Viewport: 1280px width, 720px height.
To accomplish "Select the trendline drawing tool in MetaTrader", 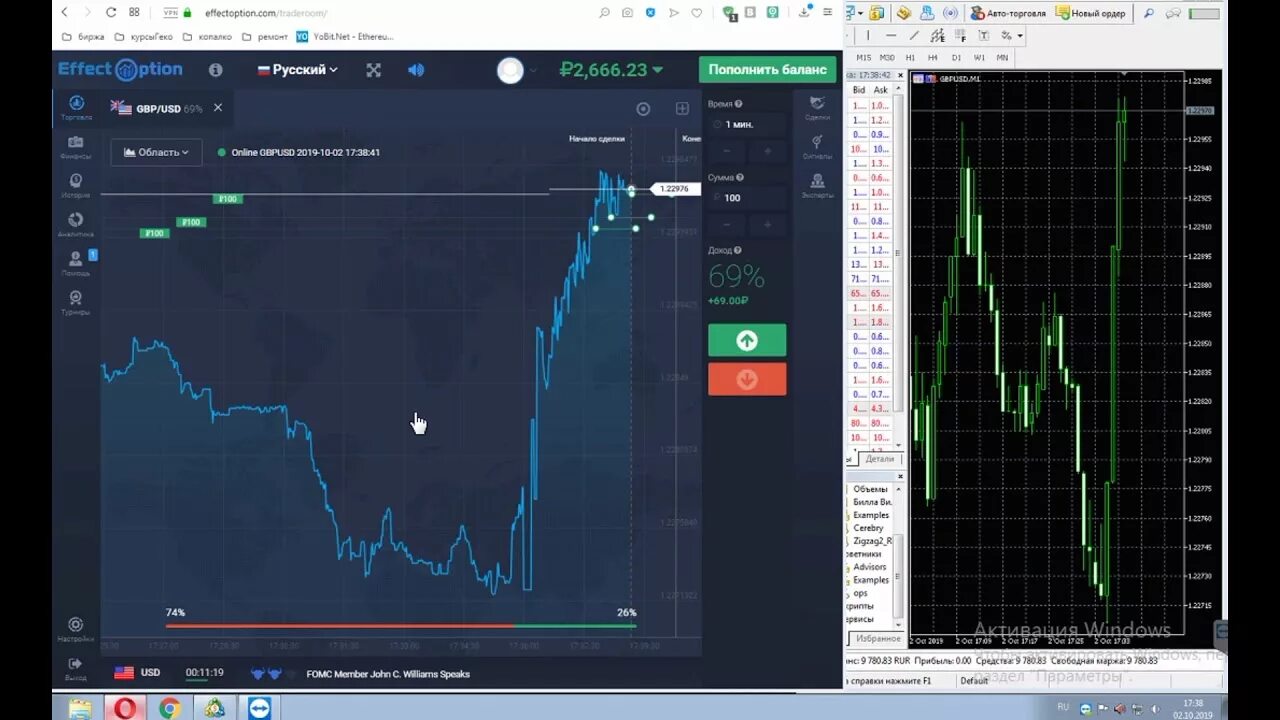I will click(x=914, y=35).
